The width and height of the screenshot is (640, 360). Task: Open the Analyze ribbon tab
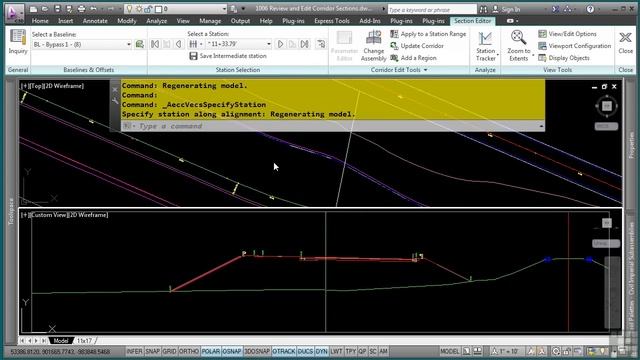[x=156, y=21]
